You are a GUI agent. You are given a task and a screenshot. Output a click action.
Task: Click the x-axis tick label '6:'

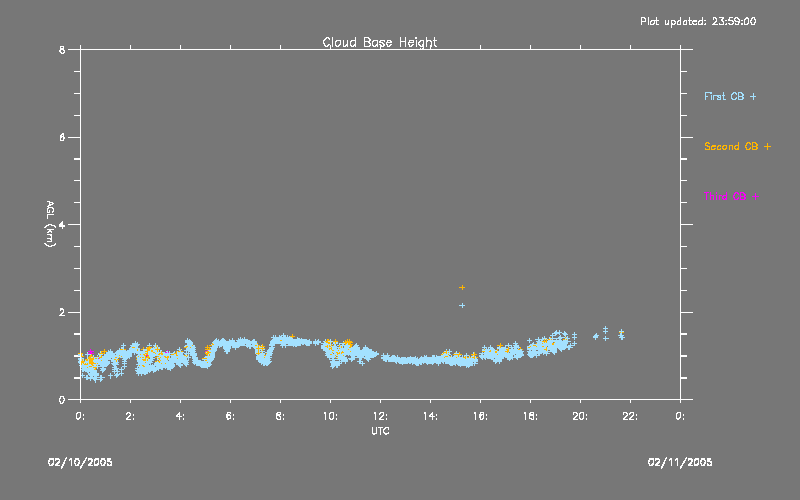(x=230, y=416)
